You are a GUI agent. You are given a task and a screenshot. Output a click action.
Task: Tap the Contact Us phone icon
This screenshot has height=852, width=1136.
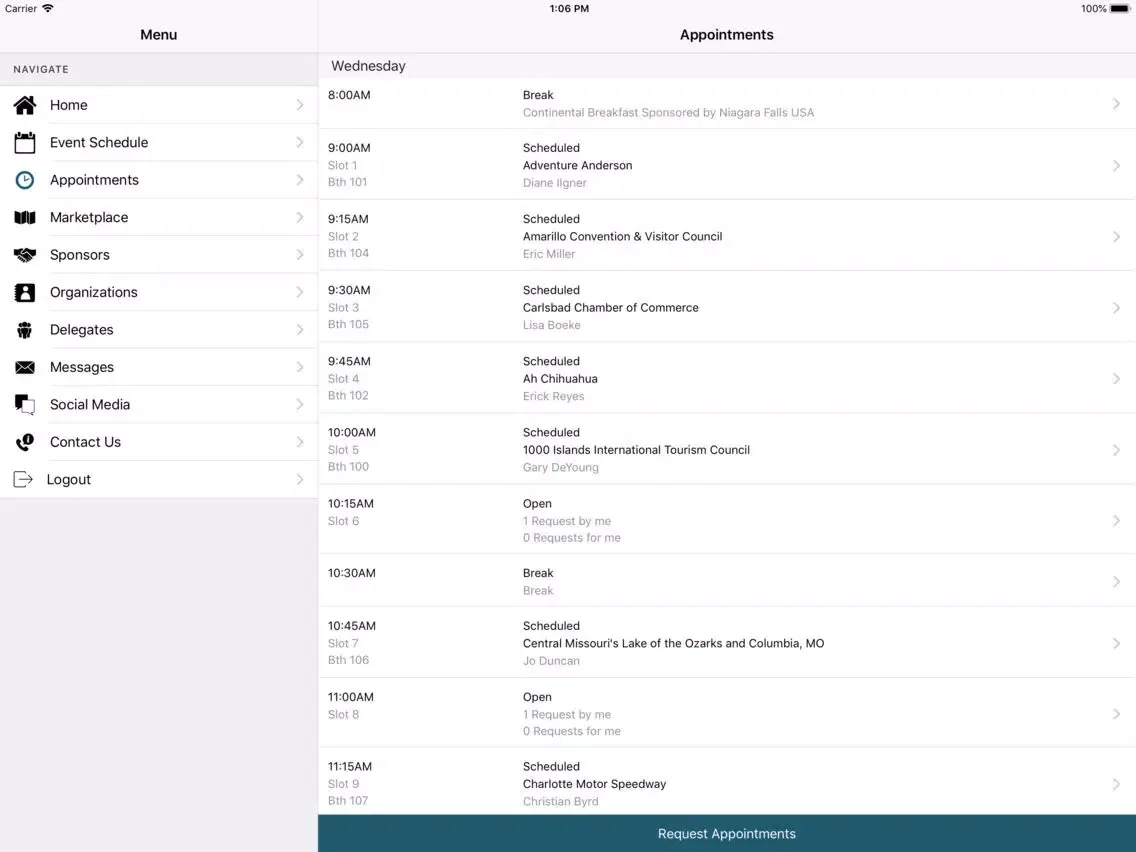coord(25,442)
